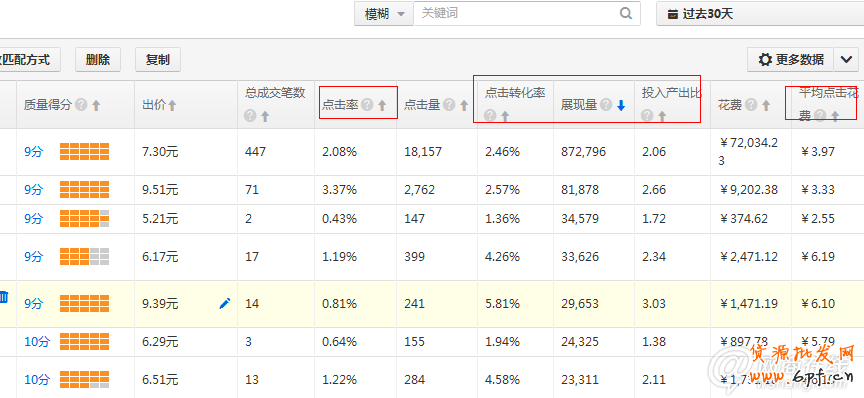This screenshot has width=864, height=398.
Task: Open the 模糊 match-type dropdown
Action: [x=384, y=14]
